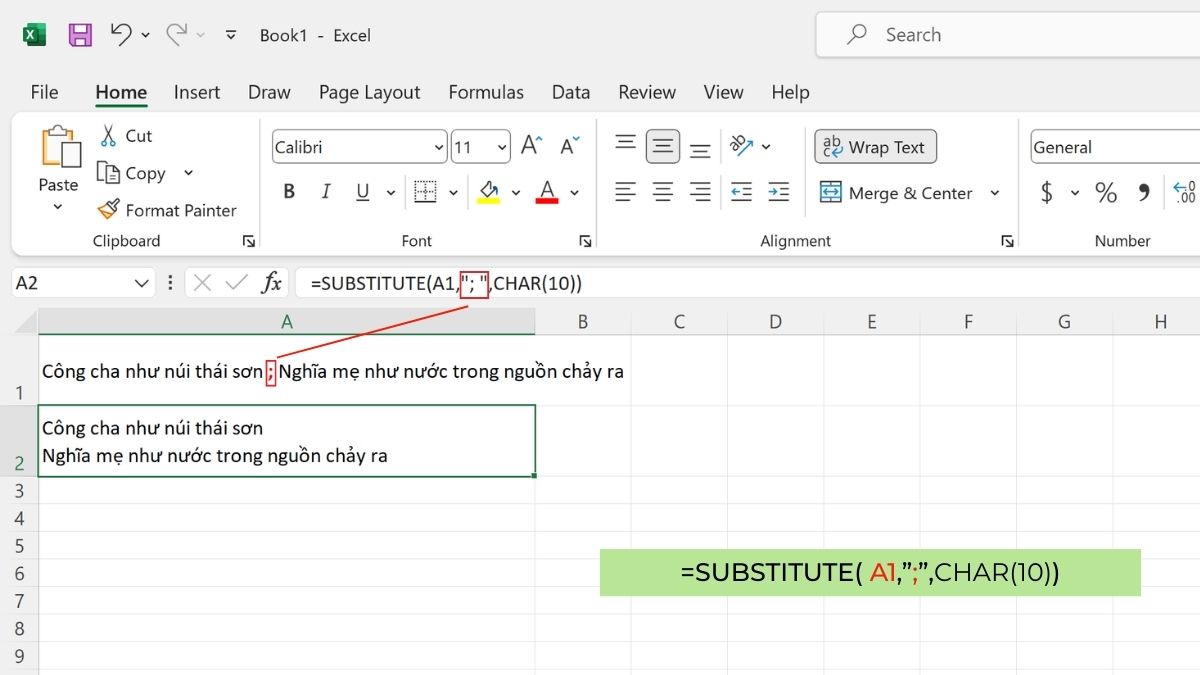Open Clipboard group dialog launcher
1200x675 pixels.
click(x=248, y=241)
